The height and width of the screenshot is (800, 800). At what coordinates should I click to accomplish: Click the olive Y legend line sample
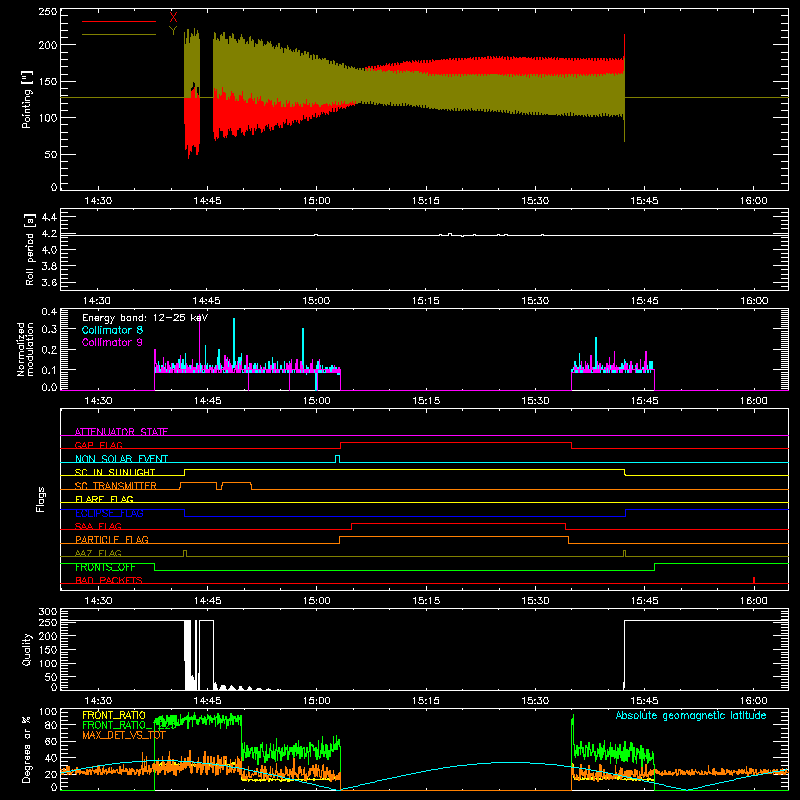119,35
